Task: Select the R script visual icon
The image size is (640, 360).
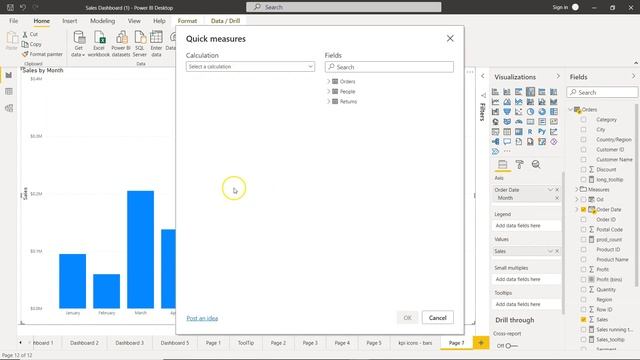Action: tap(530, 132)
